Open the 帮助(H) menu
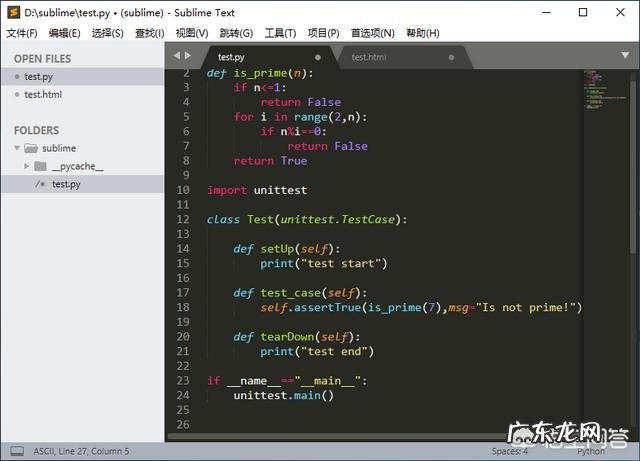This screenshot has height=461, width=640. point(423,33)
